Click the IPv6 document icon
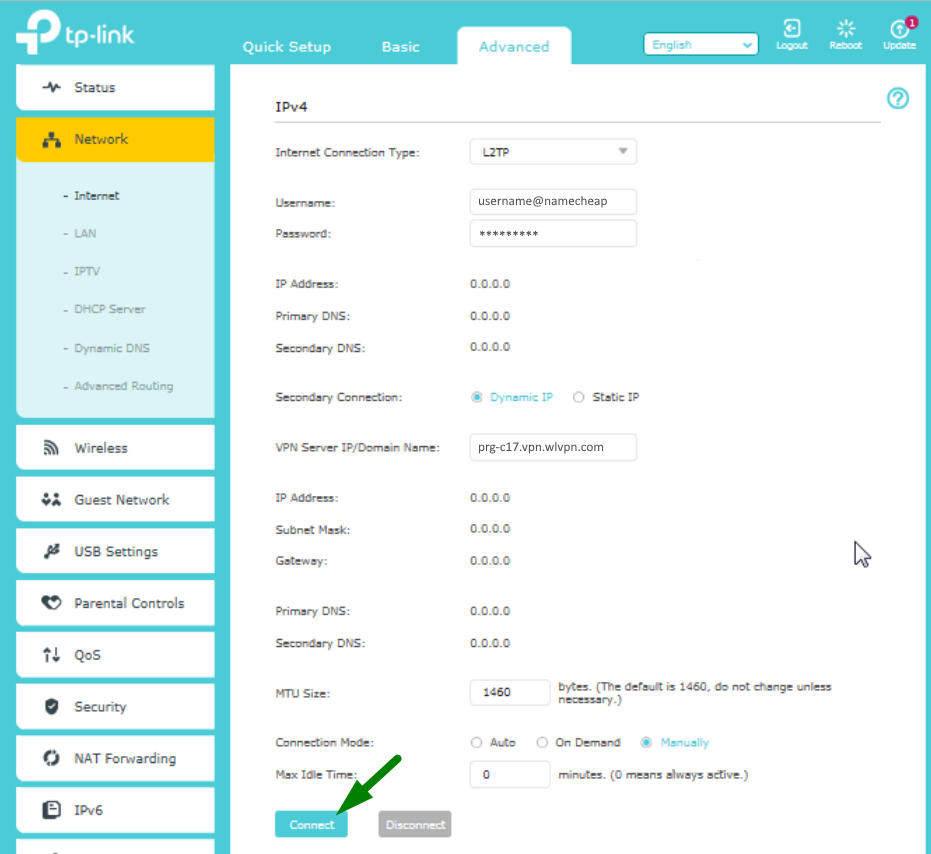This screenshot has height=854, width=931. 52,809
